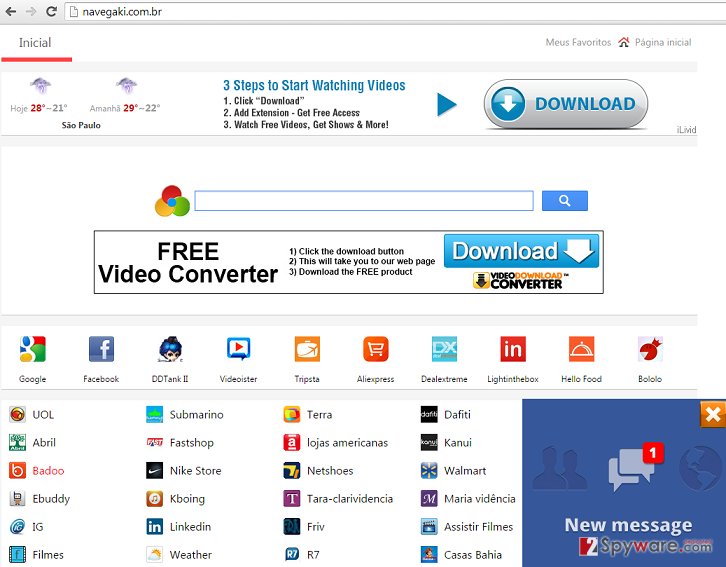Click the magnifier search button
Screen dimensions: 726x567
point(564,200)
